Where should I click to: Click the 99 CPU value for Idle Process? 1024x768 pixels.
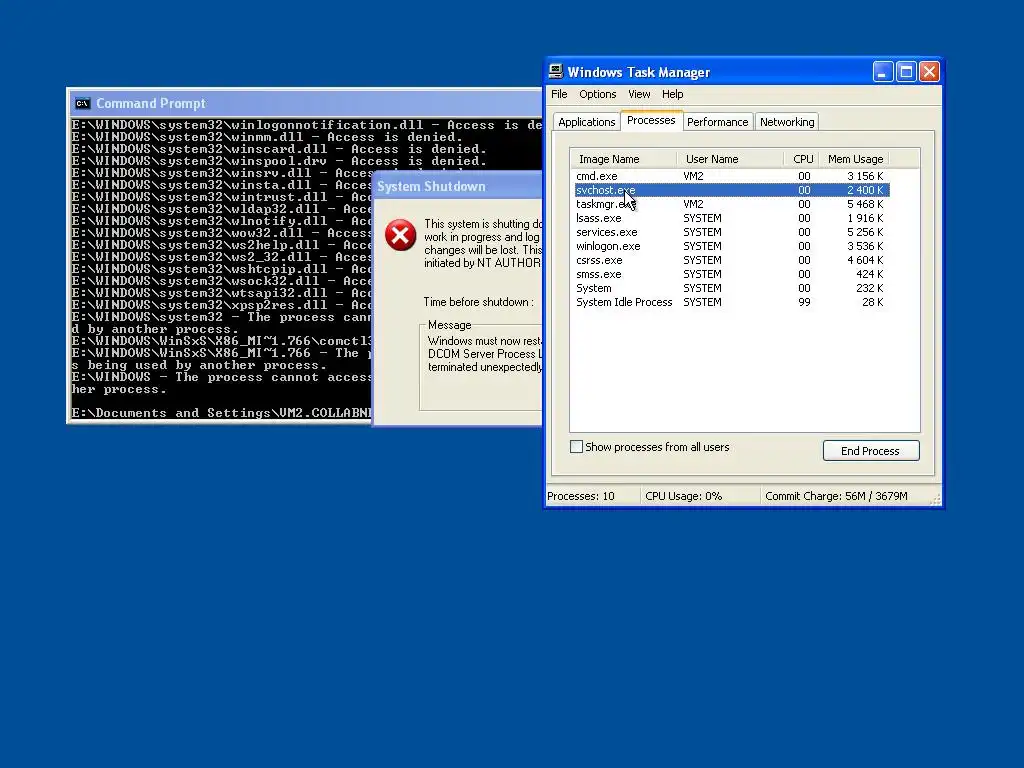tap(804, 302)
